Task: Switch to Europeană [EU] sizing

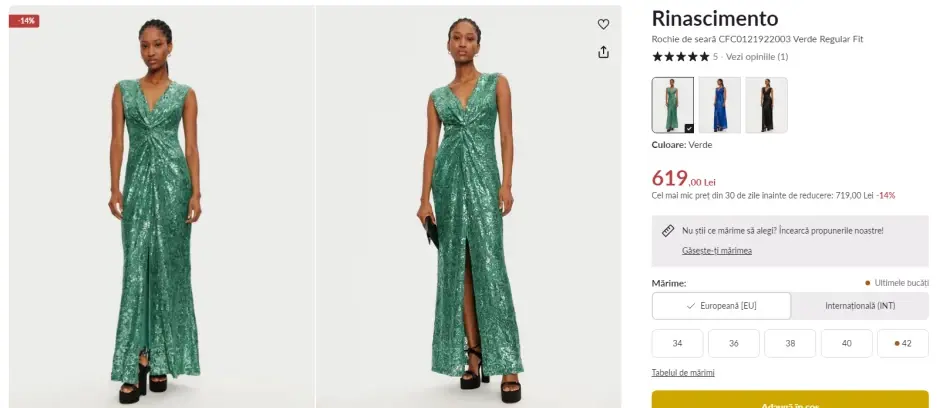Action: coord(721,306)
